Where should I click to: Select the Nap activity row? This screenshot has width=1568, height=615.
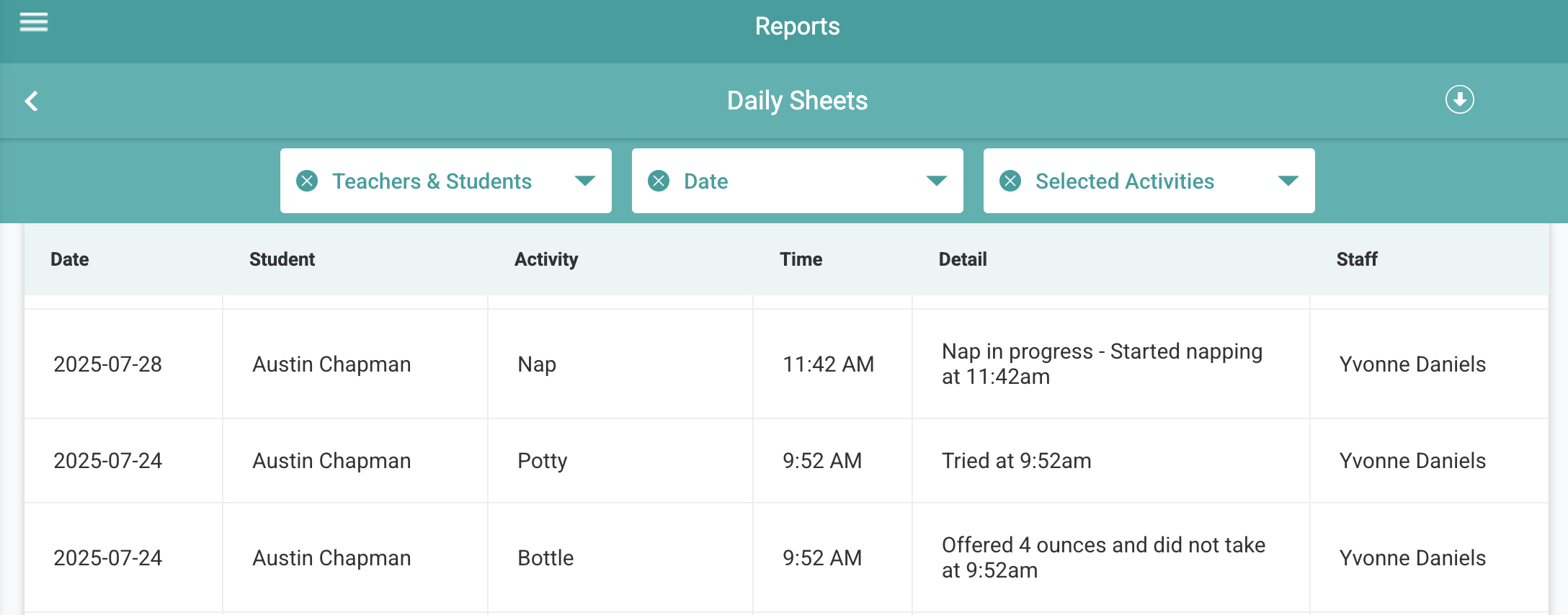click(x=537, y=364)
